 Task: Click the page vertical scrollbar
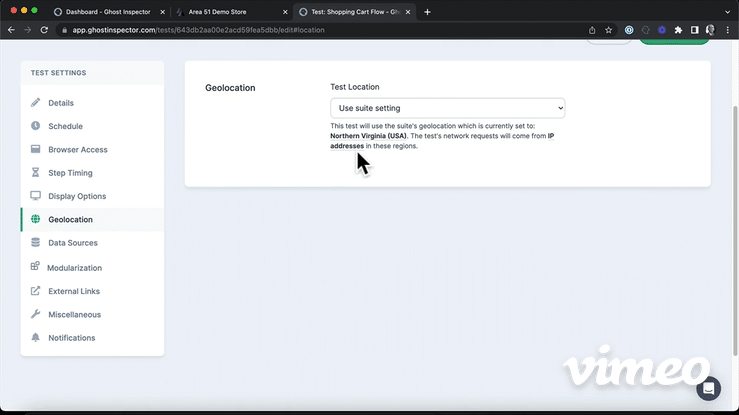735,231
